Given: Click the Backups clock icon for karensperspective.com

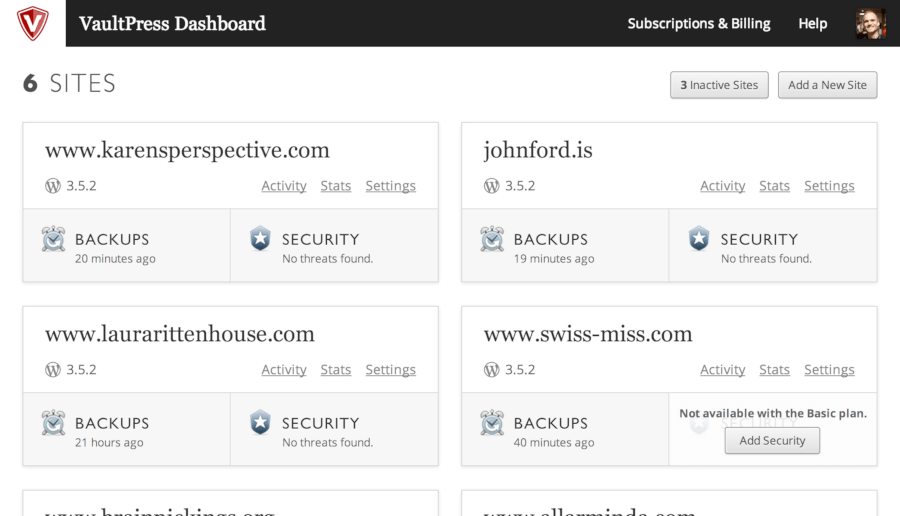Looking at the screenshot, I should (x=54, y=239).
